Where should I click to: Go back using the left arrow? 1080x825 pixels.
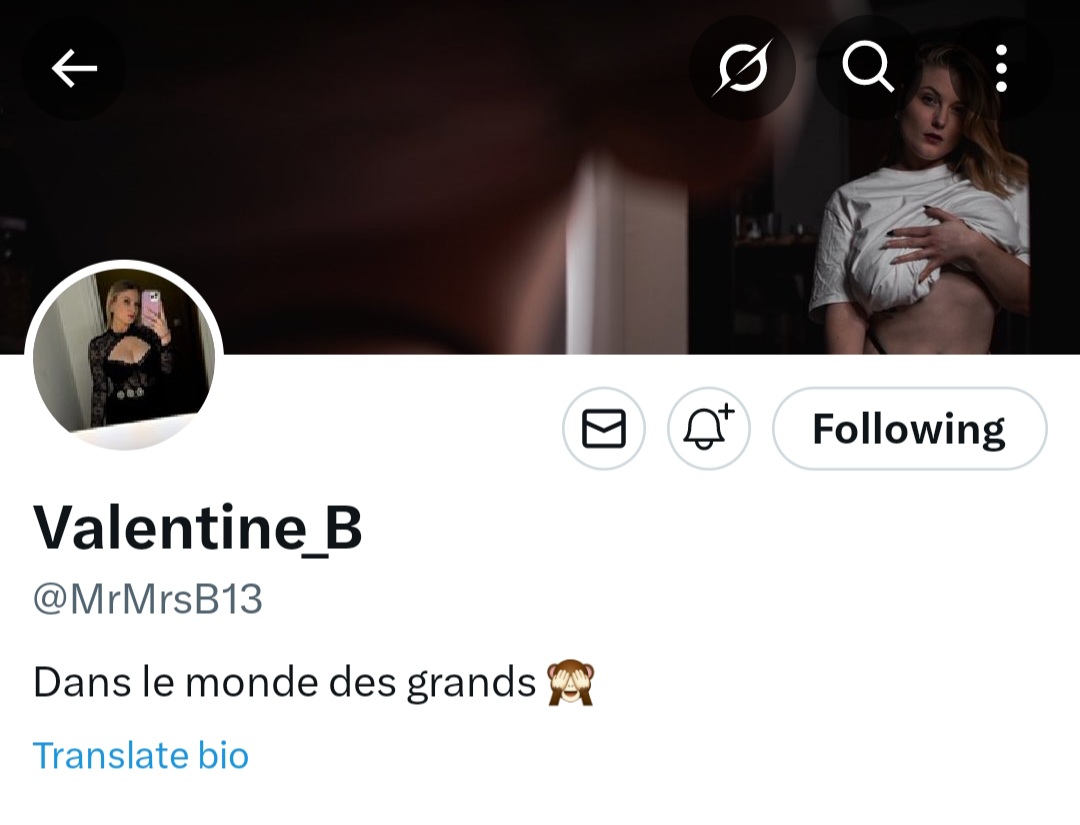(74, 69)
